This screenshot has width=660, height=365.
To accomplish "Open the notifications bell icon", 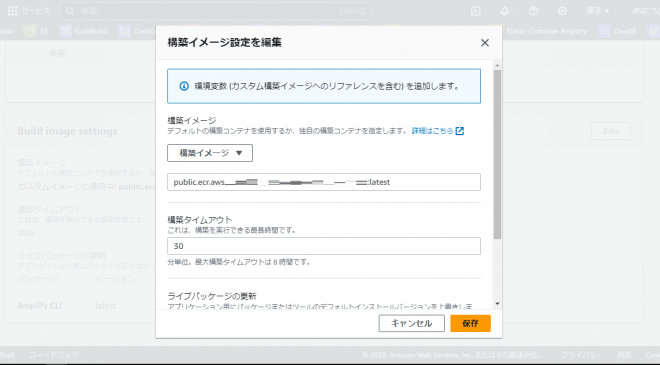I will [504, 11].
